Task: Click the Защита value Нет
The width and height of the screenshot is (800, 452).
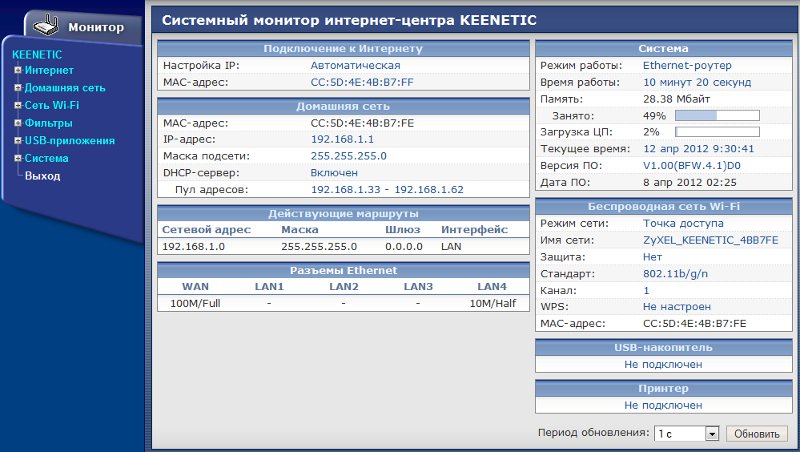Action: pyautogui.click(x=653, y=257)
